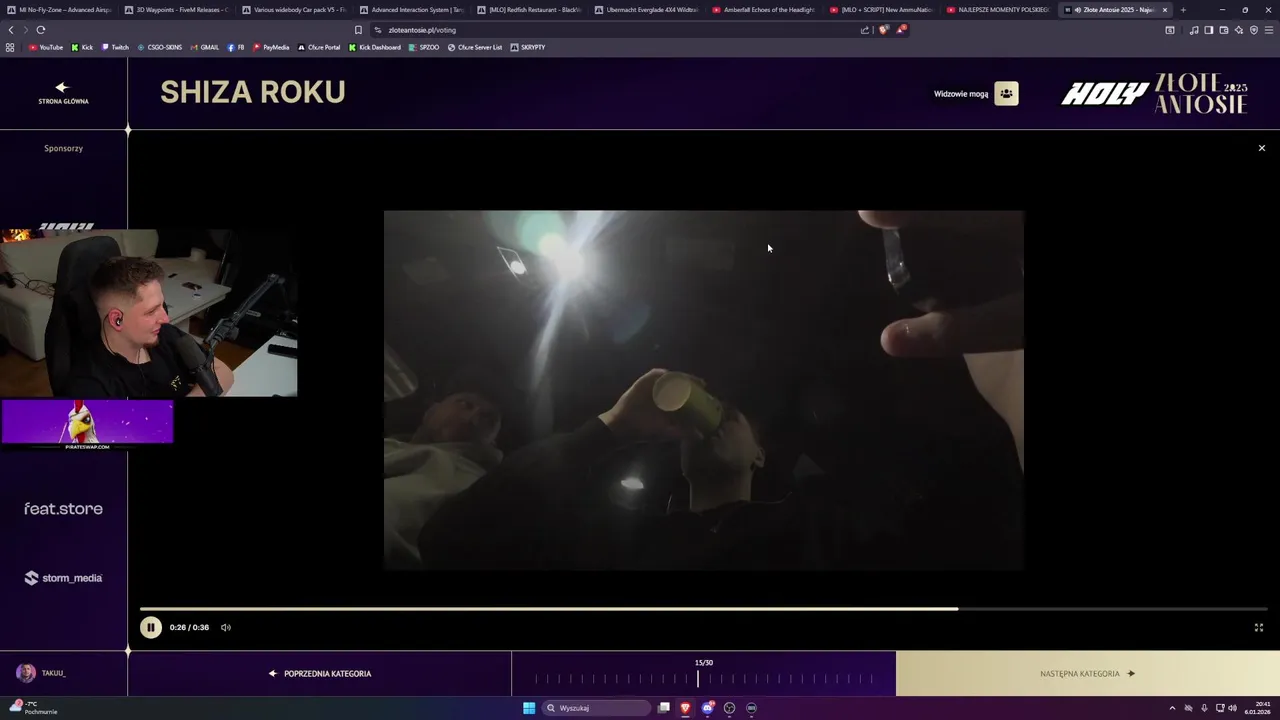The image size is (1280, 720).
Task: Toggle the browser sidebar panel icon
Action: pos(1209,30)
